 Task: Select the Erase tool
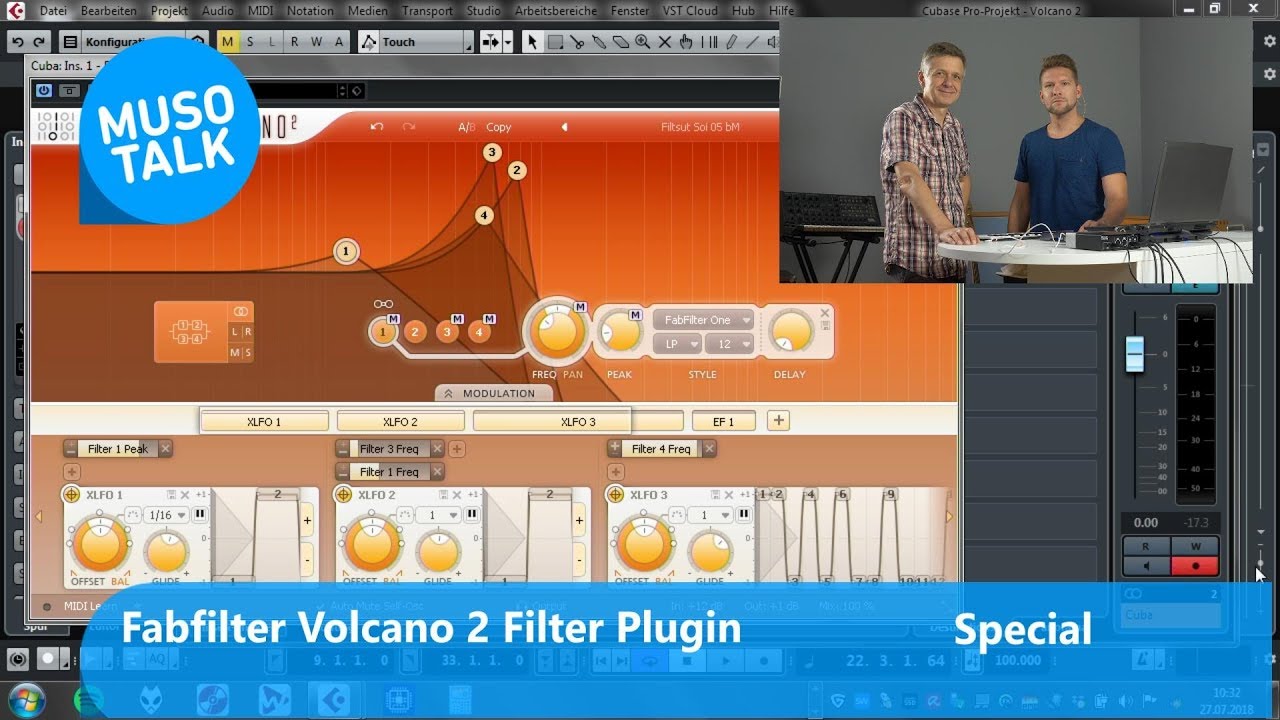(x=621, y=42)
